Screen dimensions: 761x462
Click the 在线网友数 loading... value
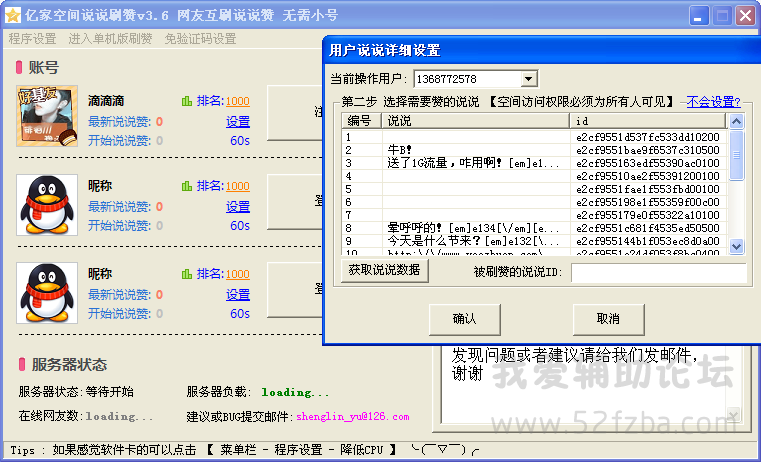pos(119,416)
